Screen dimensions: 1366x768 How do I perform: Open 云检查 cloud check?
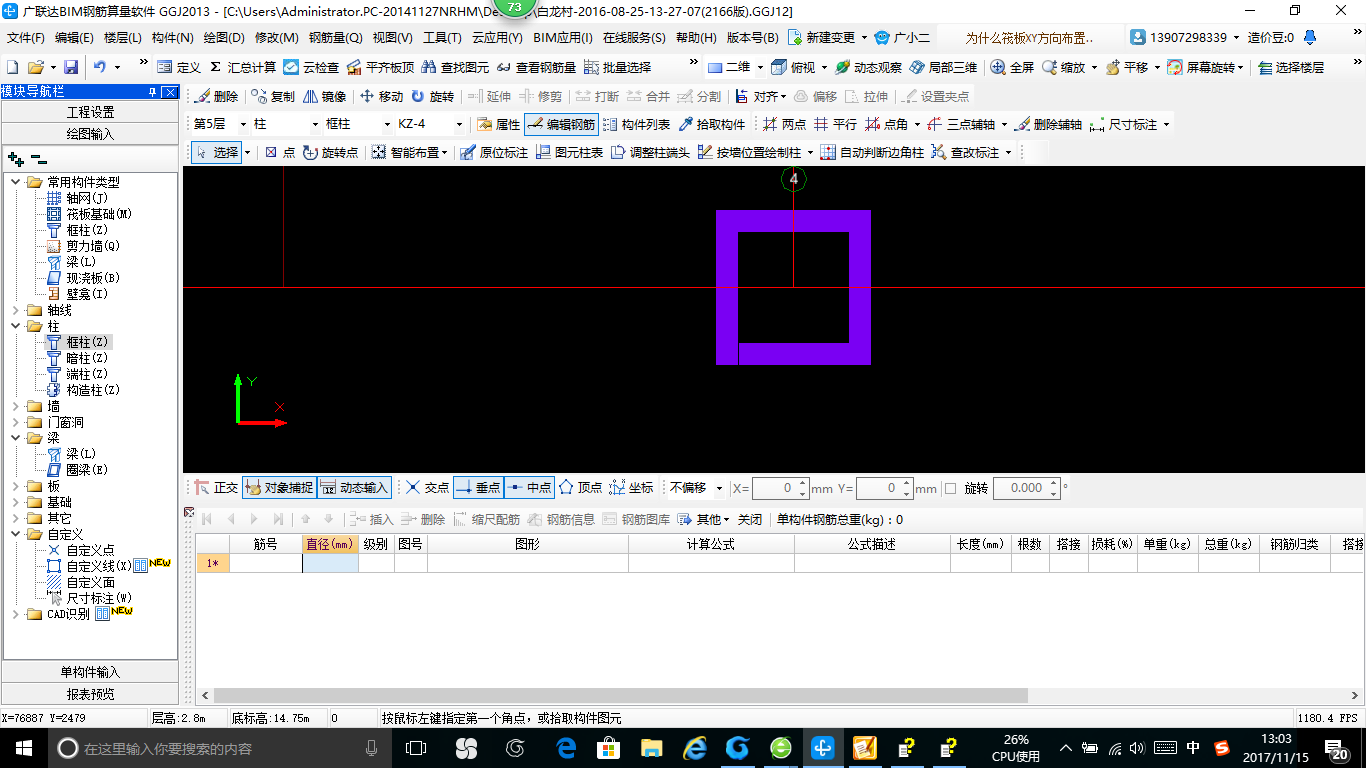pos(311,67)
